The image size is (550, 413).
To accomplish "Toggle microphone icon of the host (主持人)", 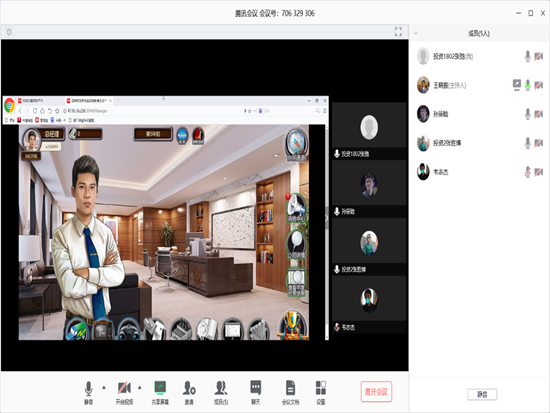I will 528,85.
